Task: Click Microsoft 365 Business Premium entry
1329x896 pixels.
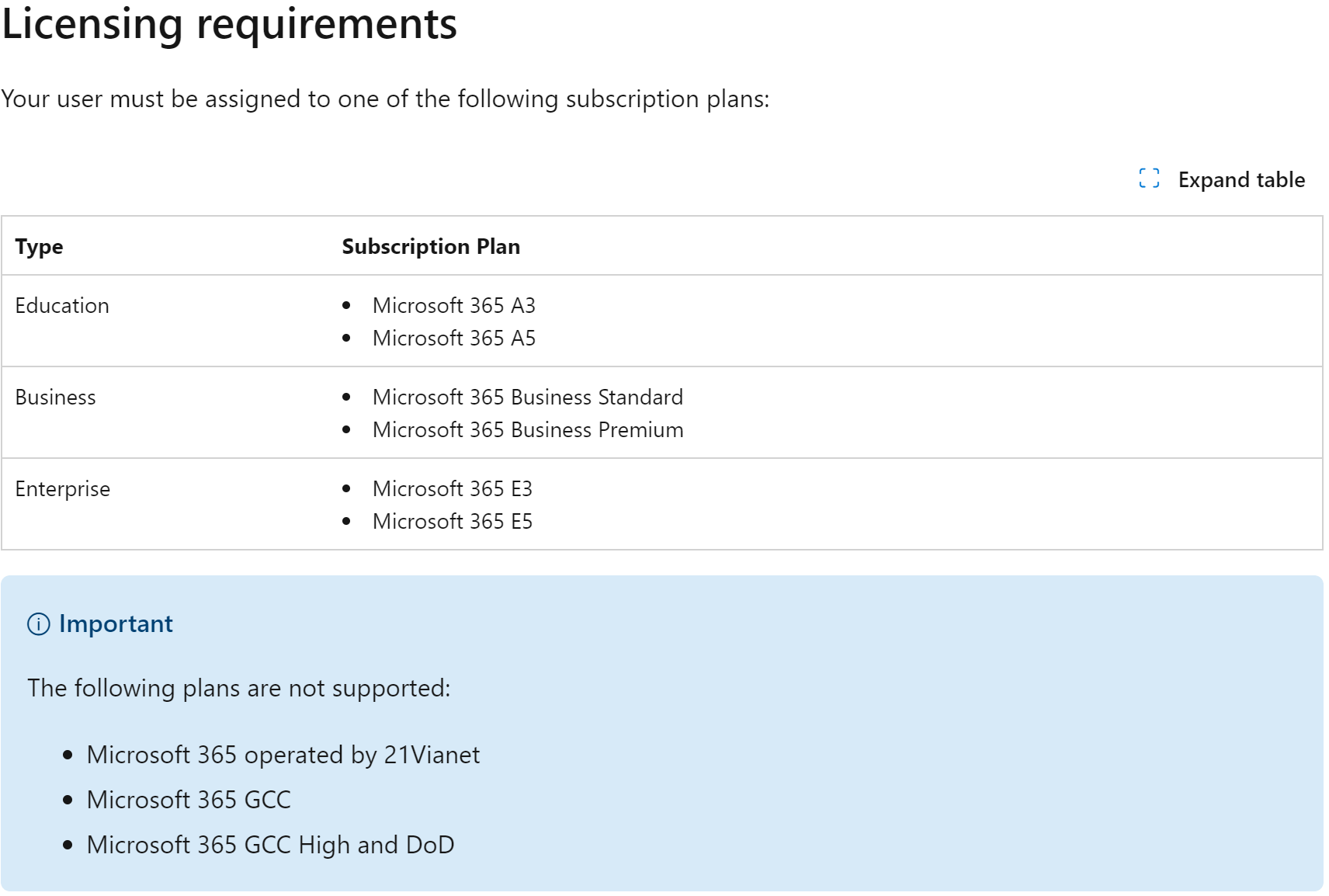Action: coord(528,430)
